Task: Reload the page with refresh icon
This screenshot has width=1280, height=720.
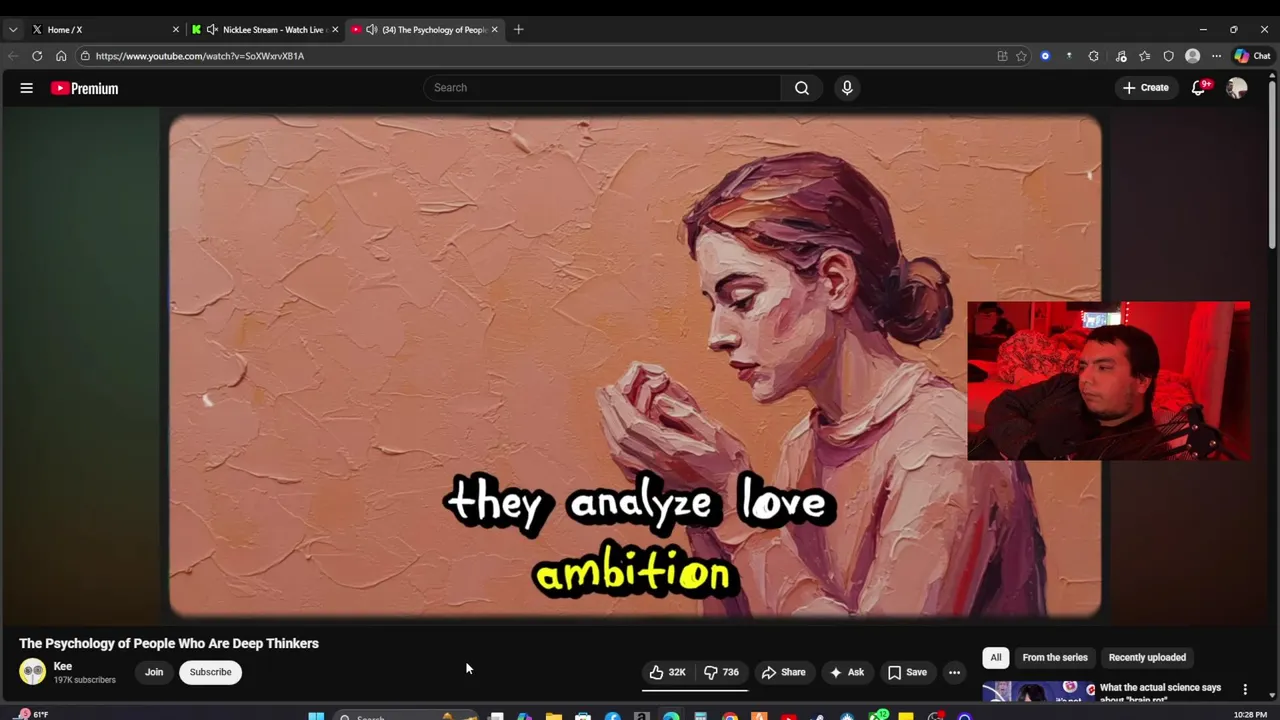Action: [37, 56]
